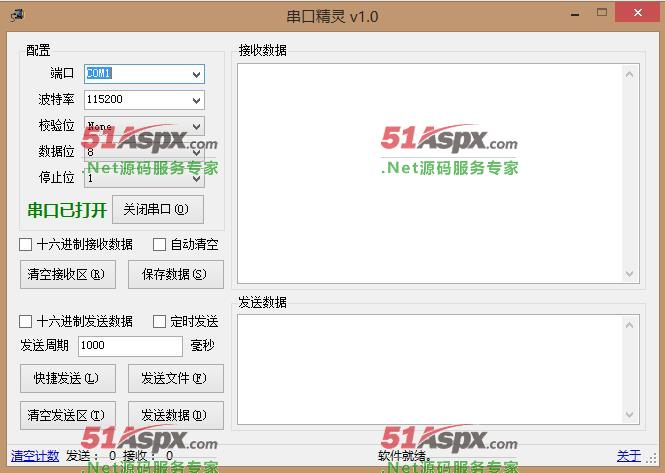Click inside the 发送数据 text area
The image size is (665, 473).
429,369
